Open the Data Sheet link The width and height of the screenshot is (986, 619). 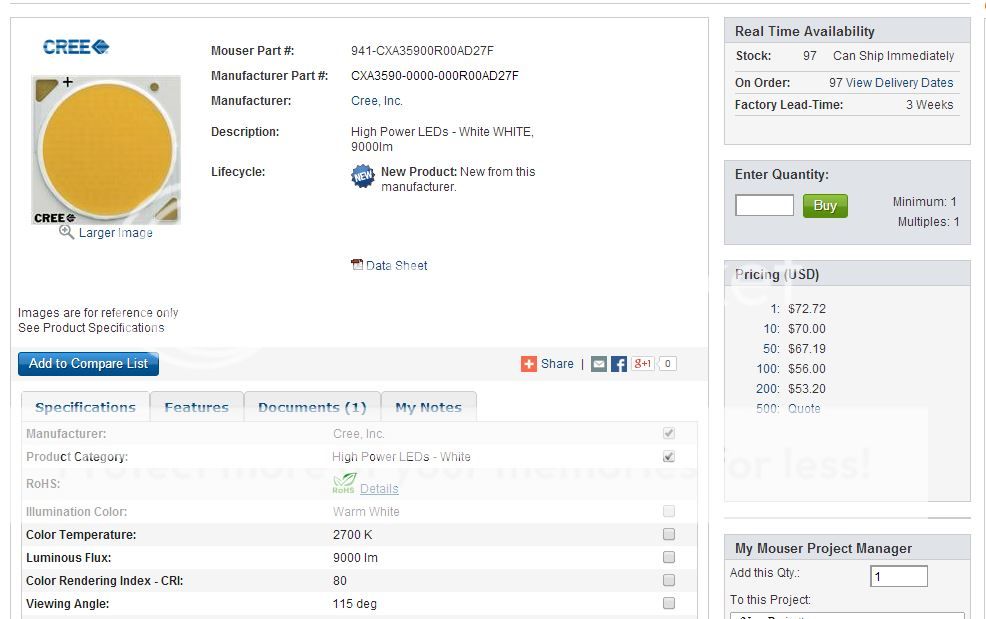pyautogui.click(x=396, y=265)
